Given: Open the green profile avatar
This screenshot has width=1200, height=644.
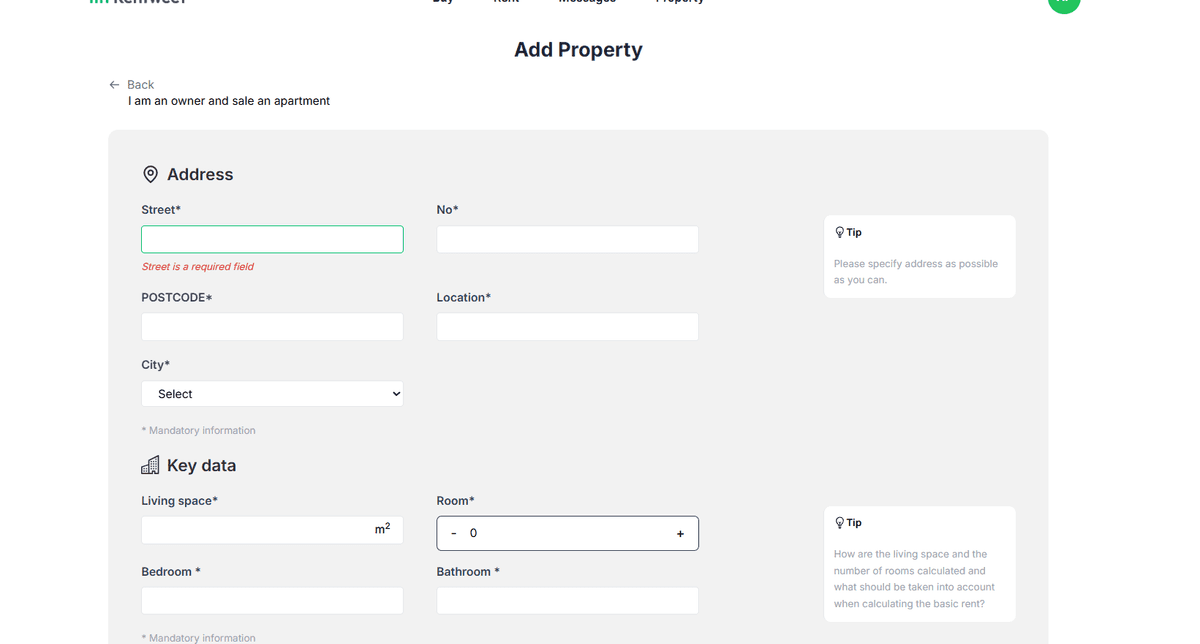Looking at the screenshot, I should (x=1064, y=5).
